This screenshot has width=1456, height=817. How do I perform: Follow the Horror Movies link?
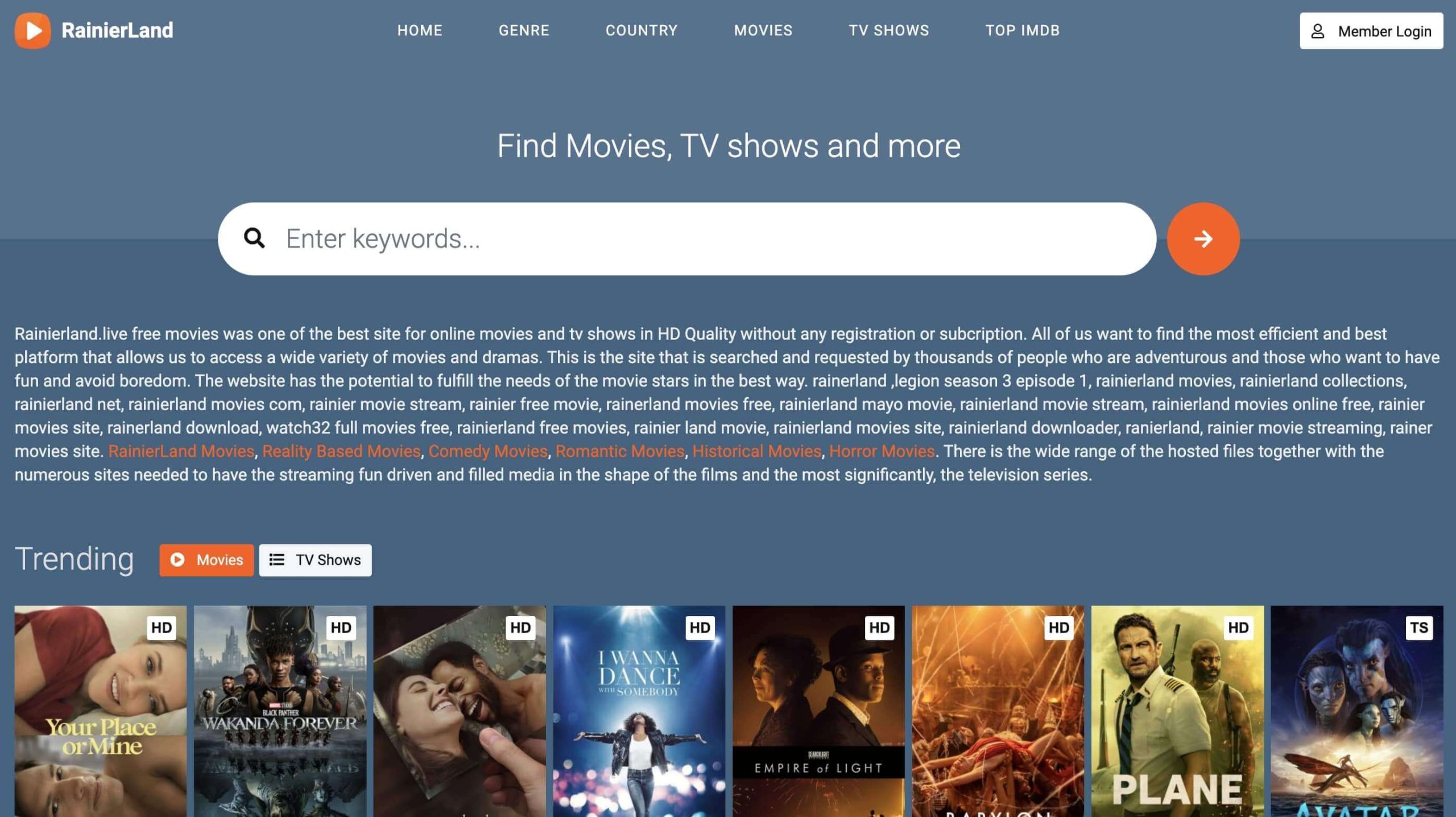[882, 451]
